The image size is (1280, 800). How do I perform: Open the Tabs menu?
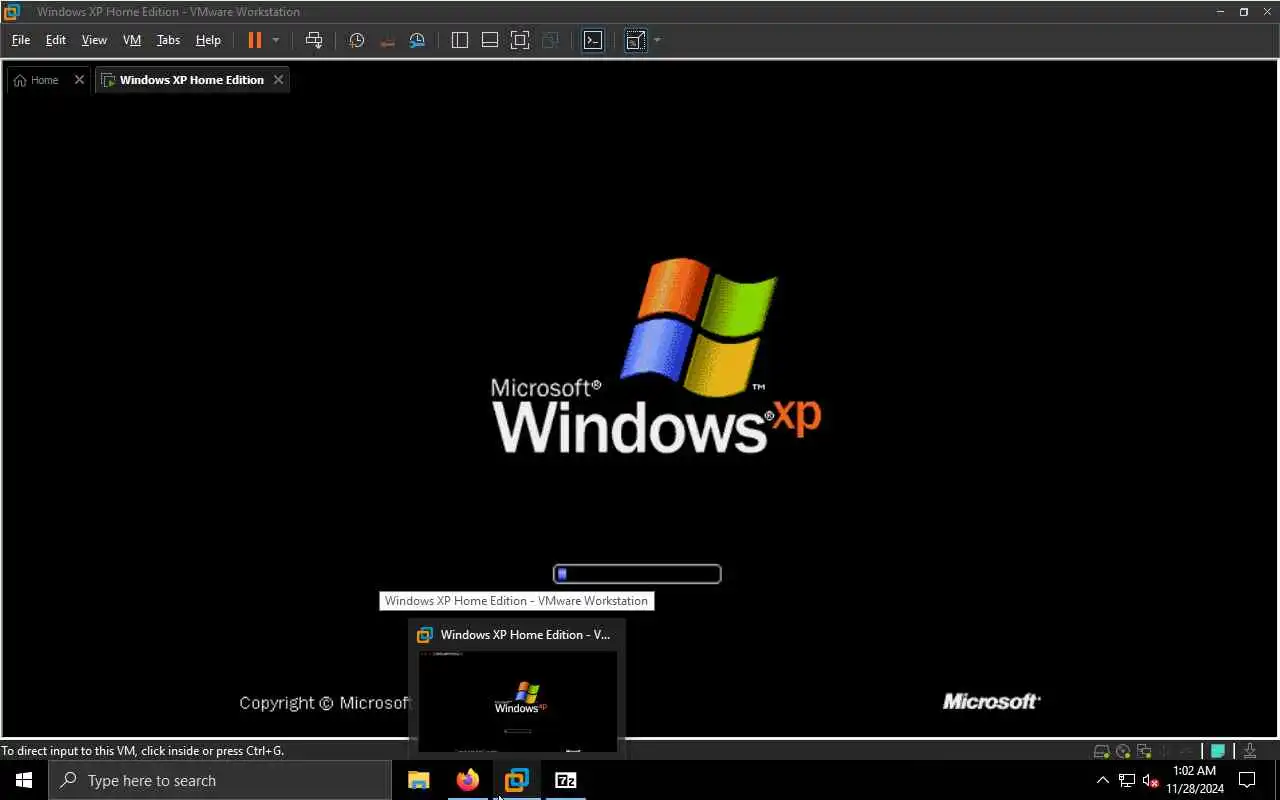168,40
